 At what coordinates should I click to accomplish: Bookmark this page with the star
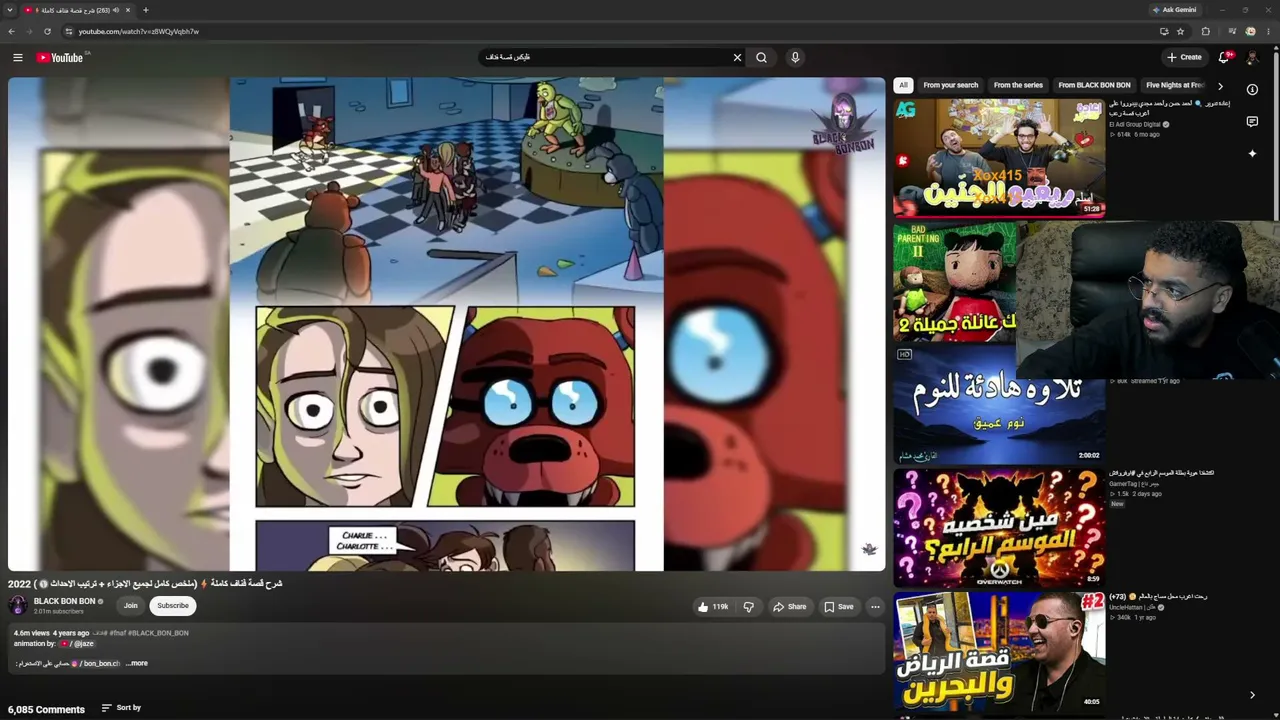tap(1180, 31)
